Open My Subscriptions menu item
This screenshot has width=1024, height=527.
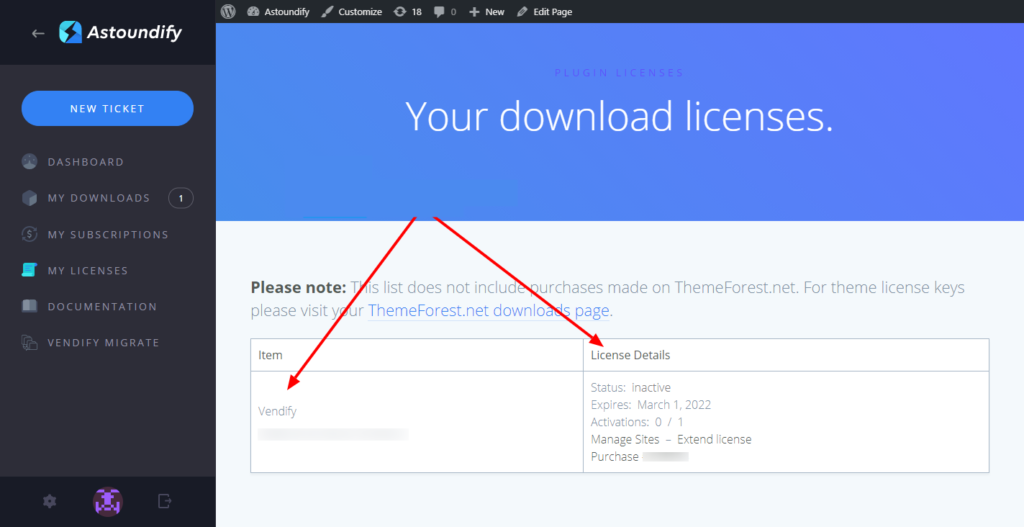click(108, 234)
